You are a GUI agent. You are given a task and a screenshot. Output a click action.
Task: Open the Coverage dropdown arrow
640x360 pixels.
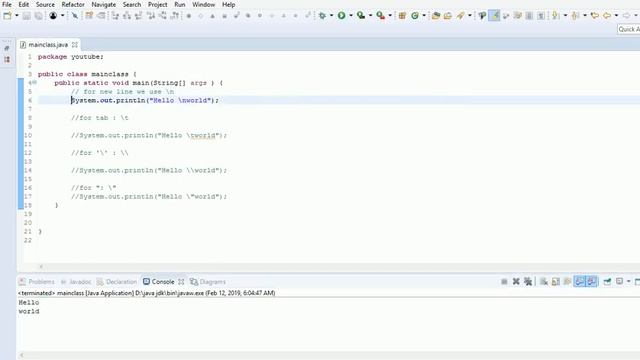(x=370, y=16)
